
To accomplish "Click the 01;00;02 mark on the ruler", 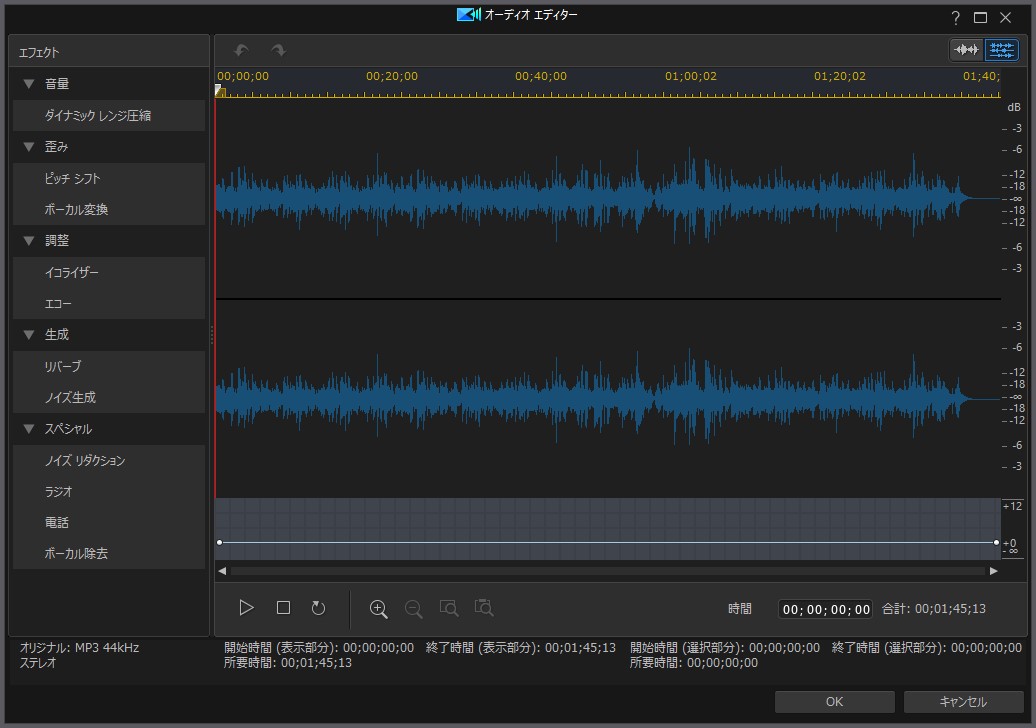I will 690,77.
